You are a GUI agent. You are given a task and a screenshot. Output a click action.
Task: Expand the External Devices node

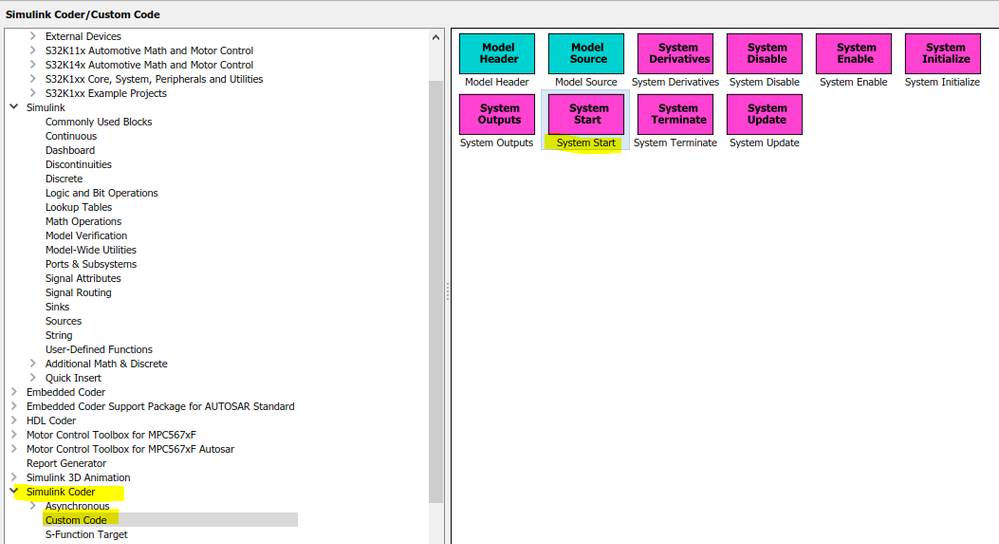[32, 36]
